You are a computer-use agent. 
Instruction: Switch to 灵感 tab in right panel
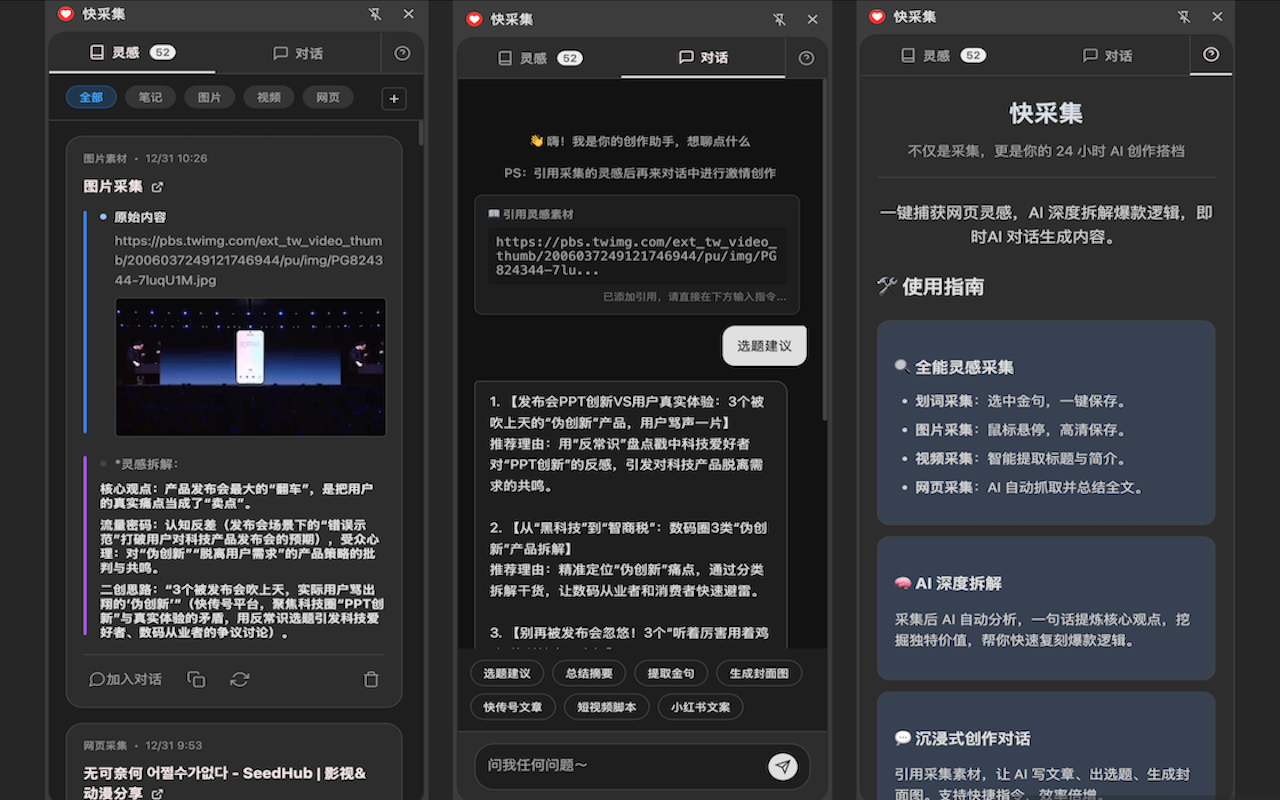(943, 55)
